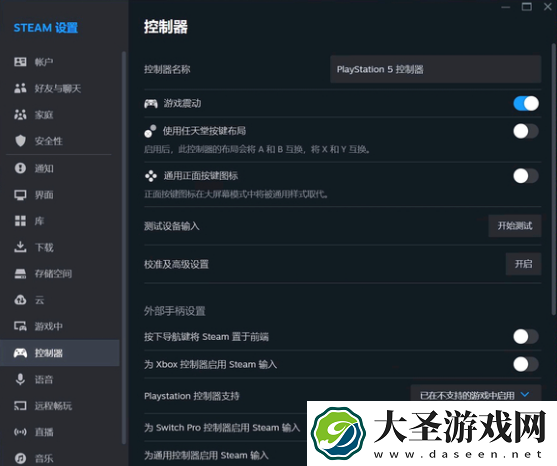The width and height of the screenshot is (557, 466).
Task: Click the 控制器 page heading
Action: click(166, 27)
